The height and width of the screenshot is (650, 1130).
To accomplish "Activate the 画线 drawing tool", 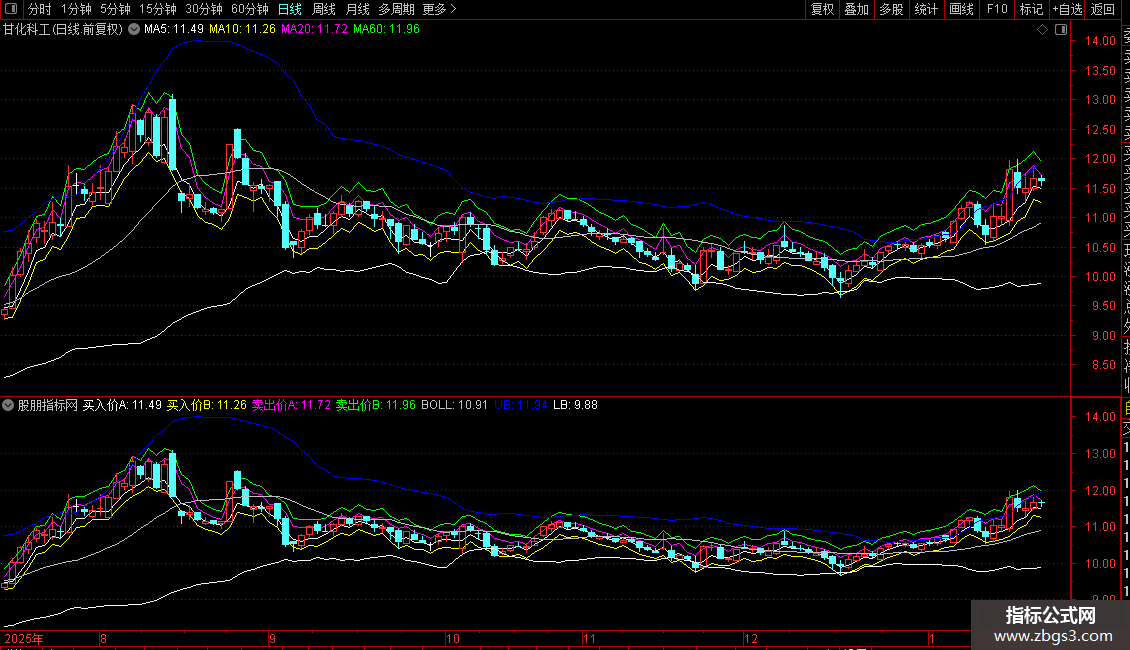I will click(x=961, y=9).
